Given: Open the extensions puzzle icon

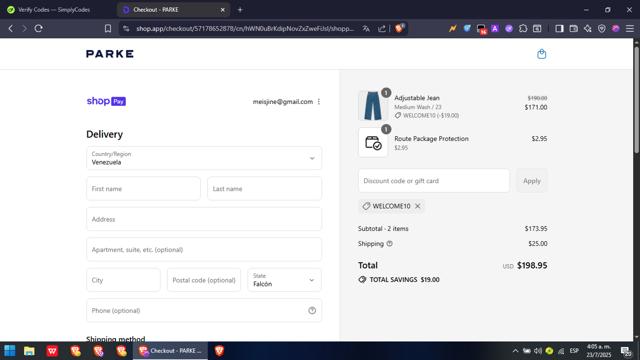Looking at the screenshot, I should (523, 29).
